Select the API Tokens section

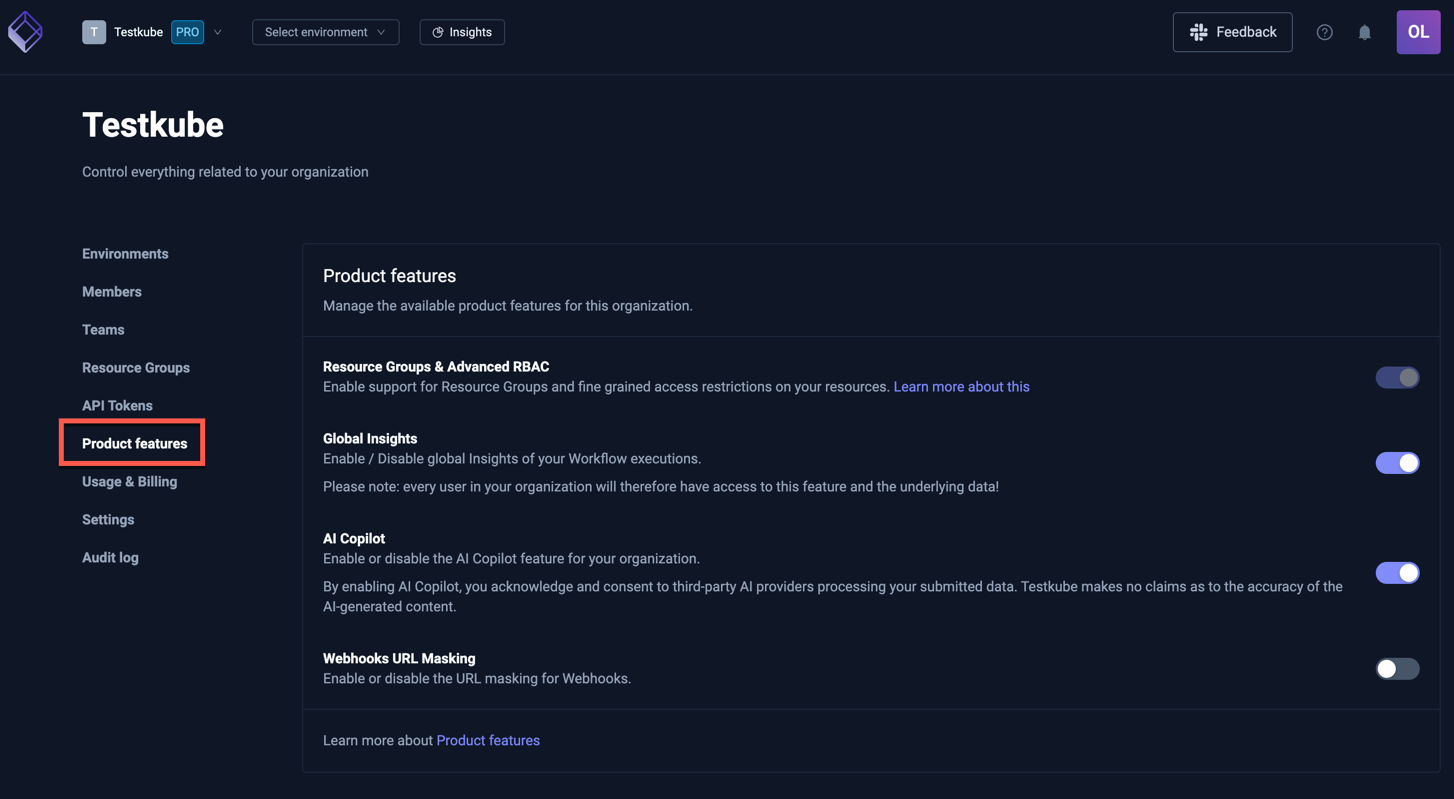click(117, 405)
